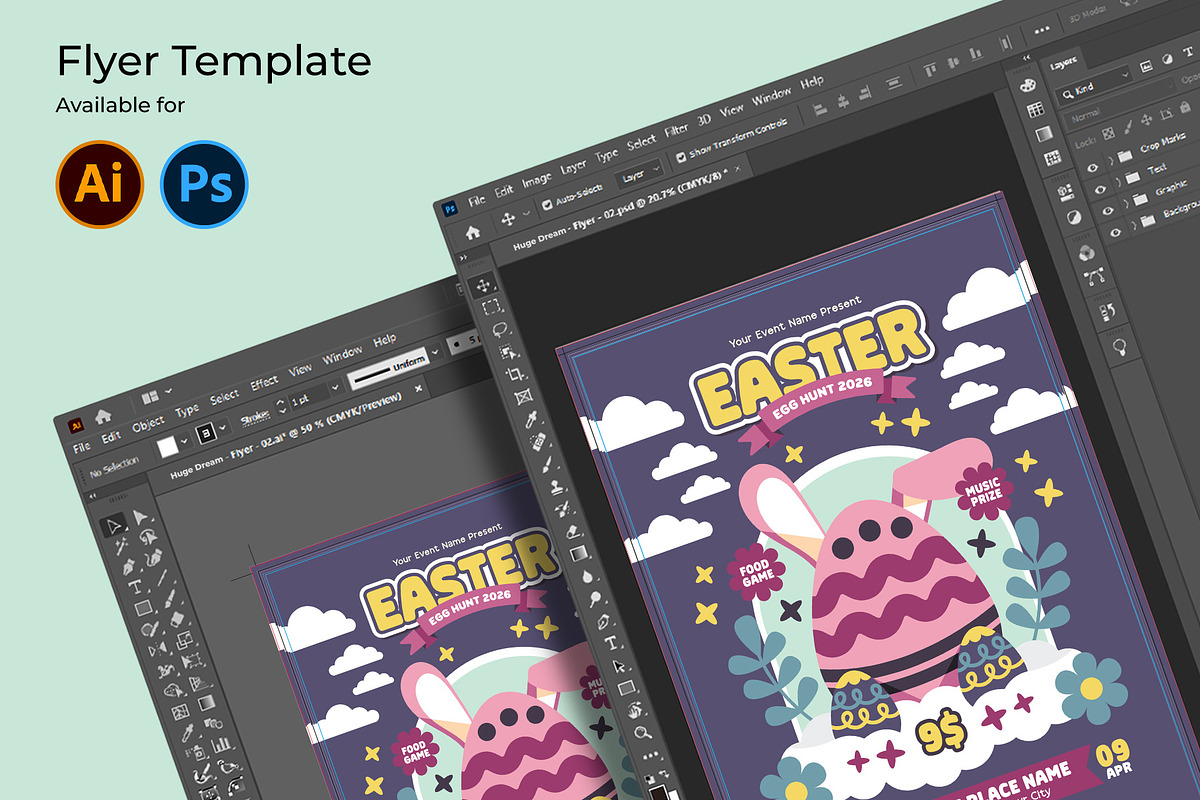Viewport: 1200px width, 800px height.
Task: Open the Illustrator Effect menu
Action: click(x=264, y=383)
